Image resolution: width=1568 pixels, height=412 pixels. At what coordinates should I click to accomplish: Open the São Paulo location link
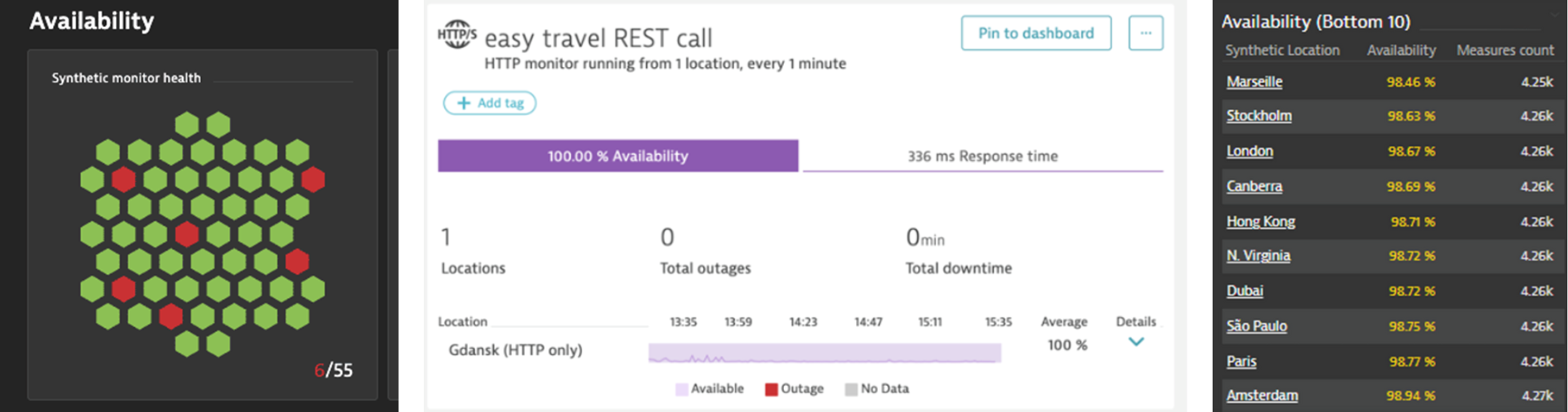tap(1256, 326)
